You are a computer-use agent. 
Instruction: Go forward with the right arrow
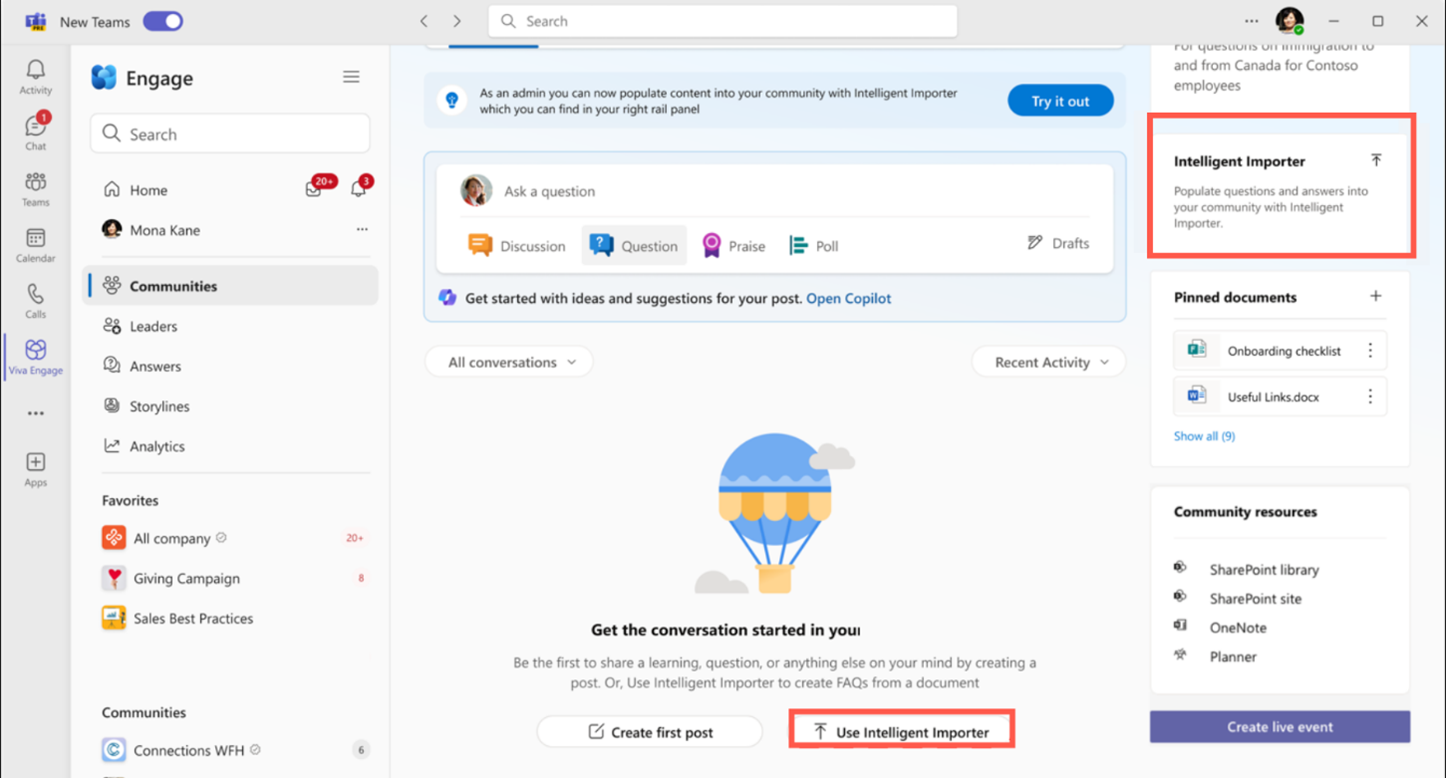click(x=457, y=21)
